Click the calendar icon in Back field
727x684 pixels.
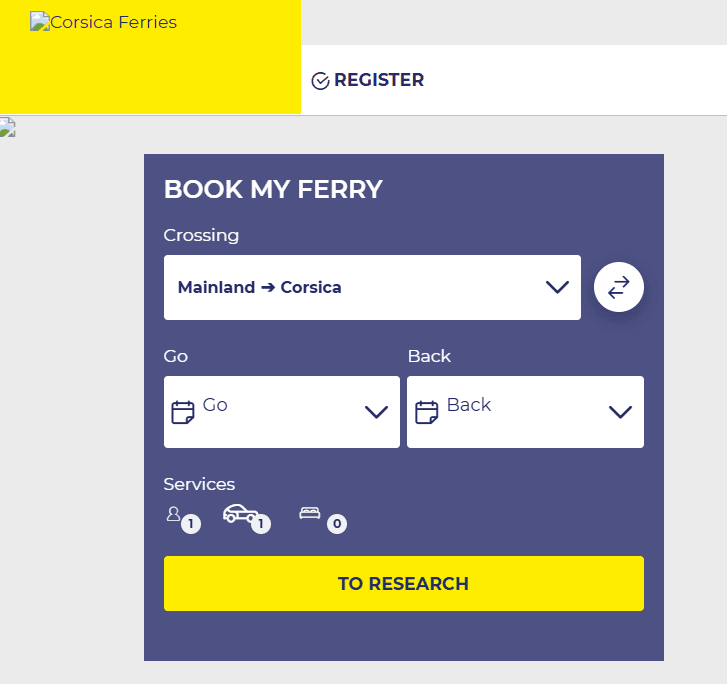[x=427, y=412]
